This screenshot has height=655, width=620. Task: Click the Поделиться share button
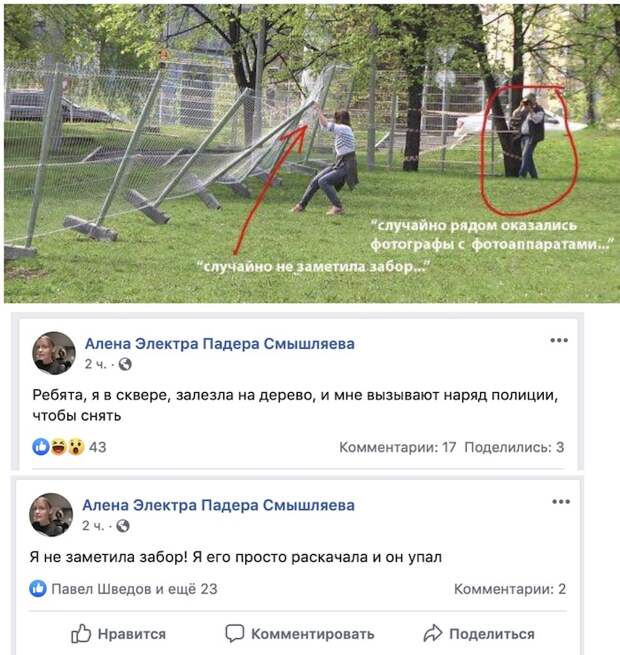[x=479, y=634]
